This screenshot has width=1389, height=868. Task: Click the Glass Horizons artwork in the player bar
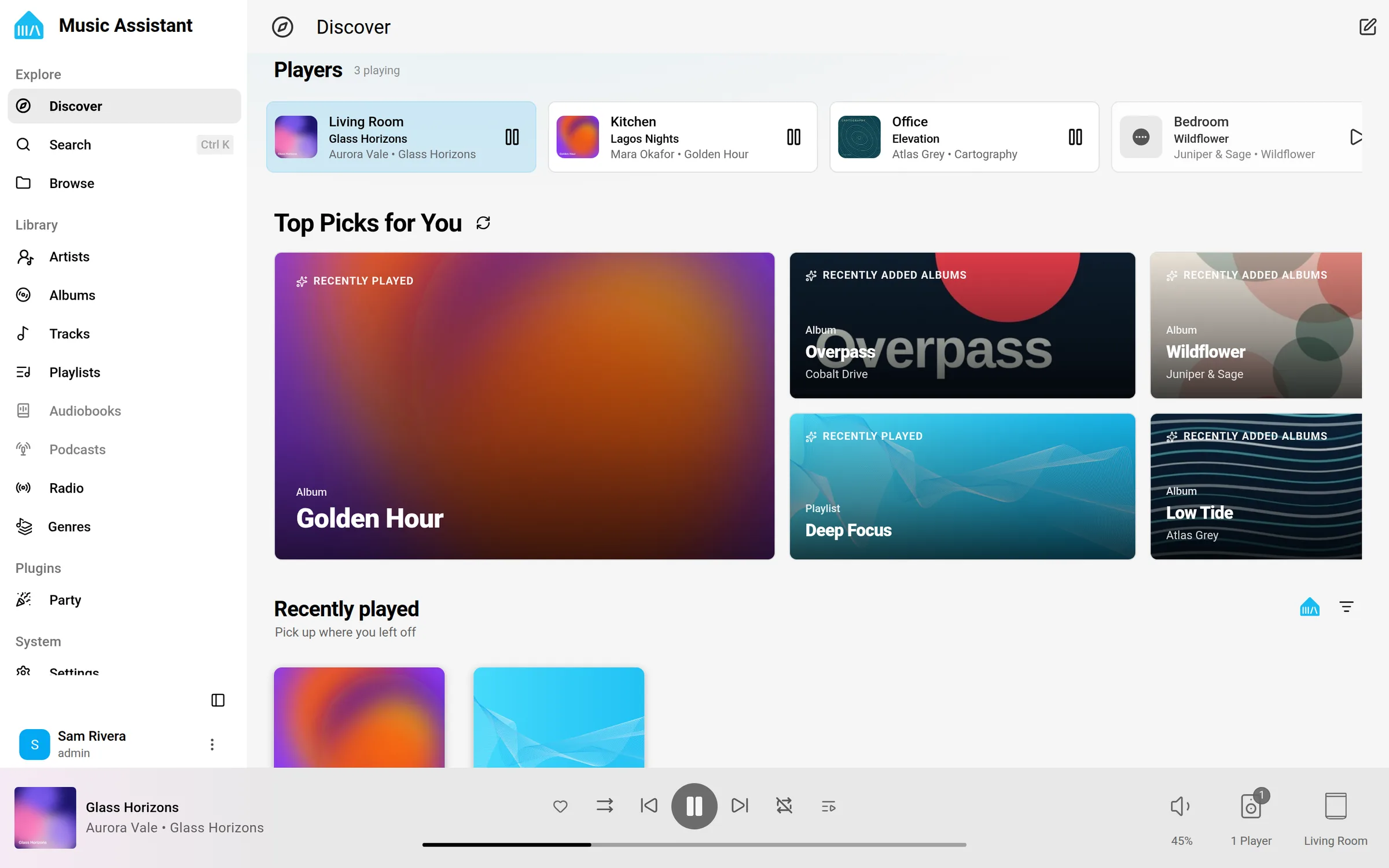45,817
